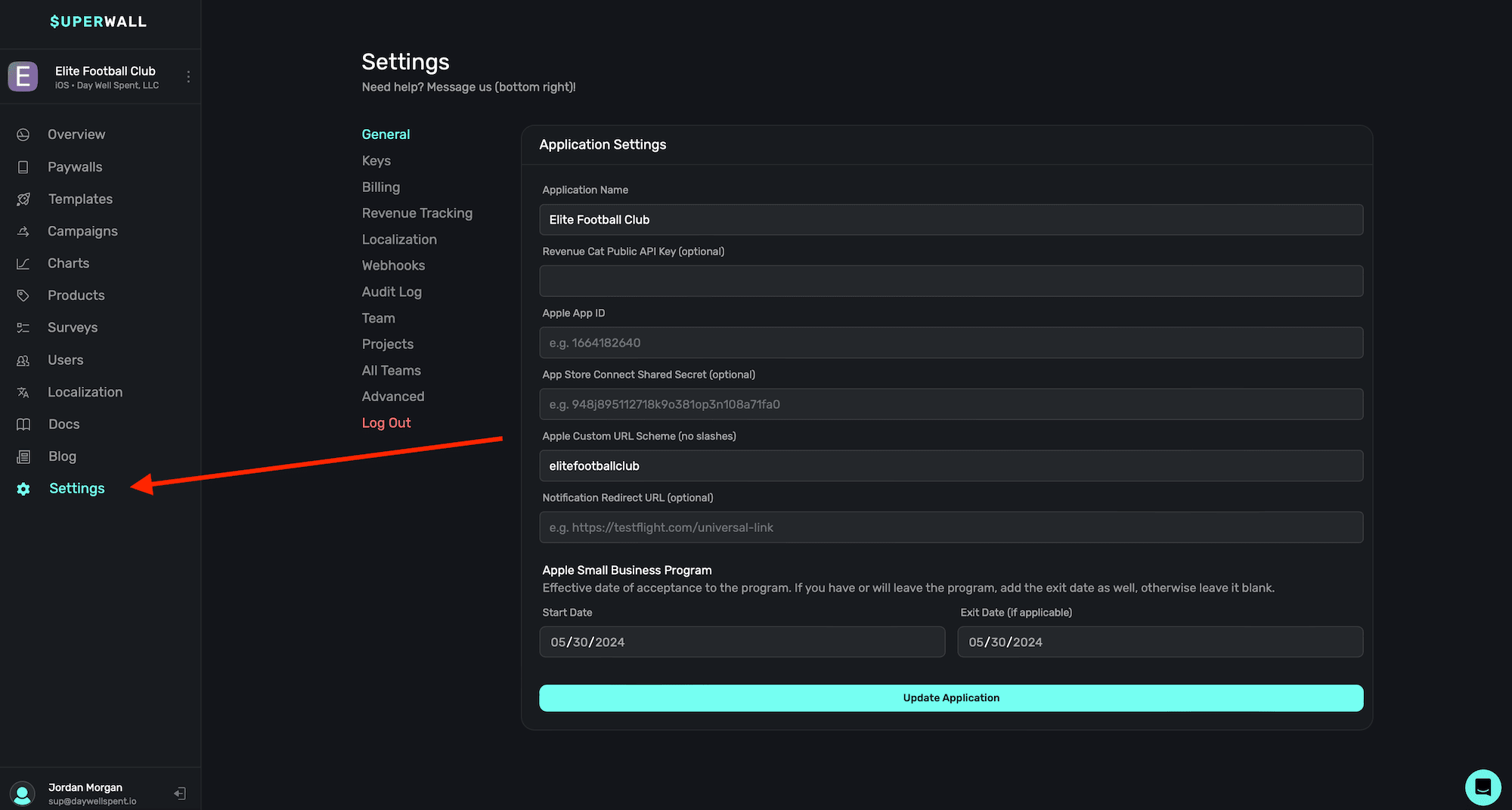
Task: Open the chat support bubble
Action: [x=1483, y=787]
